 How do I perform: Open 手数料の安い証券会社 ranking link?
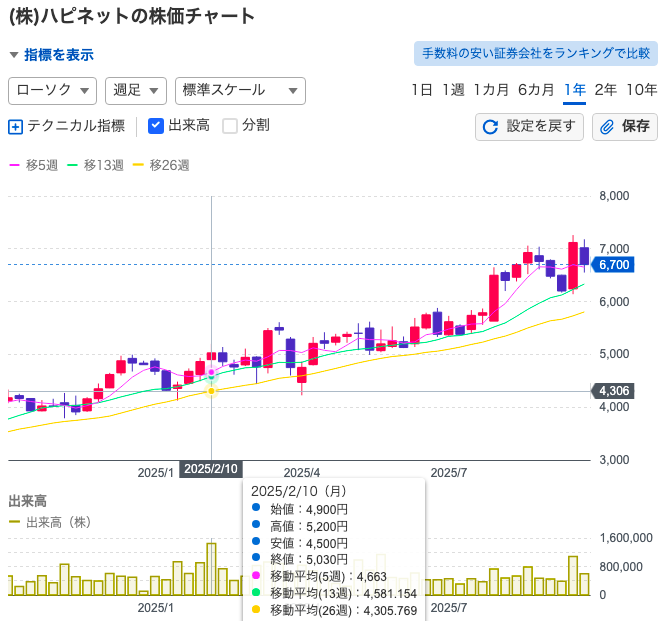[535, 53]
